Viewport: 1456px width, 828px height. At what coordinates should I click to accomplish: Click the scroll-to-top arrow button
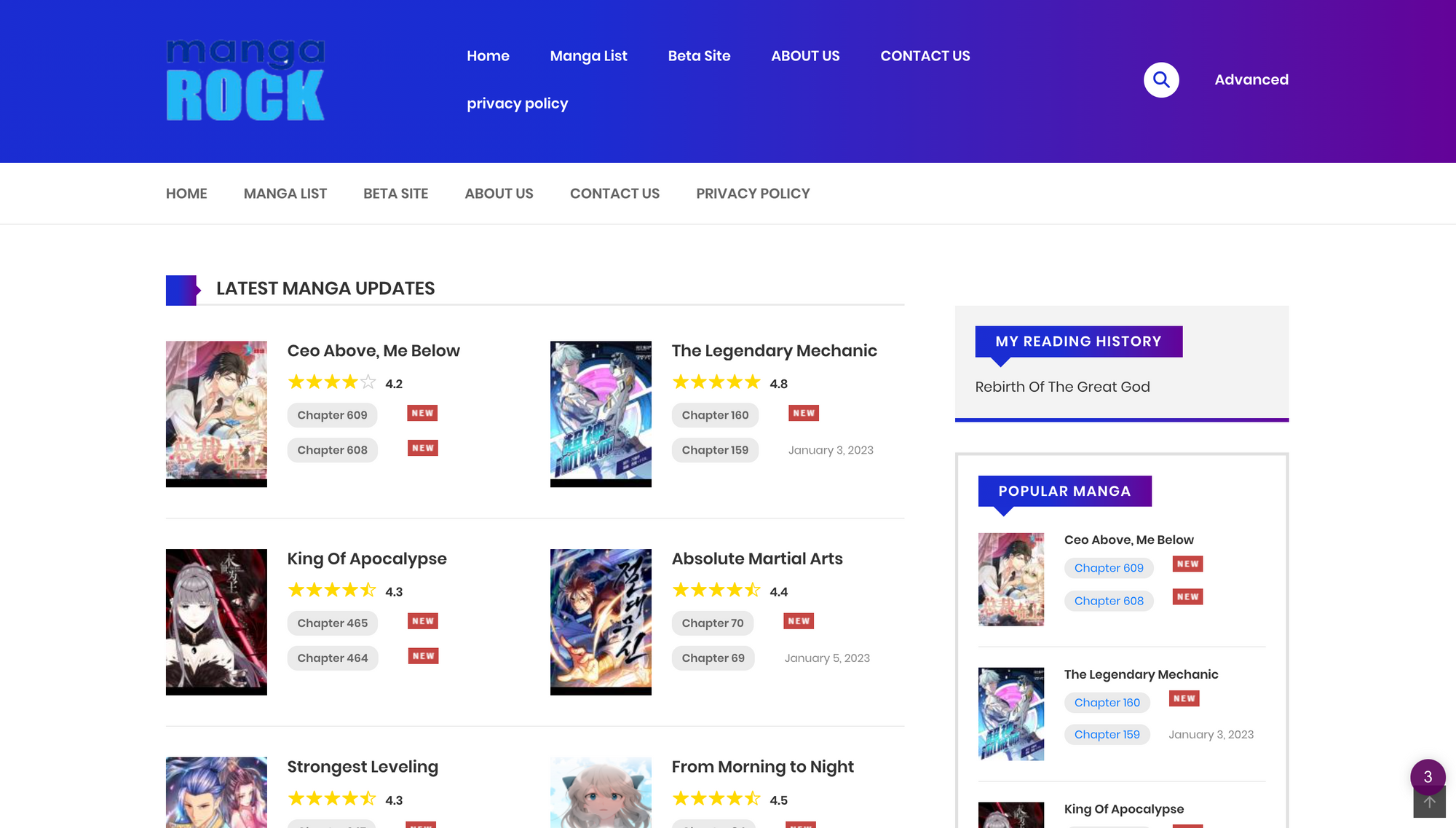click(x=1429, y=802)
